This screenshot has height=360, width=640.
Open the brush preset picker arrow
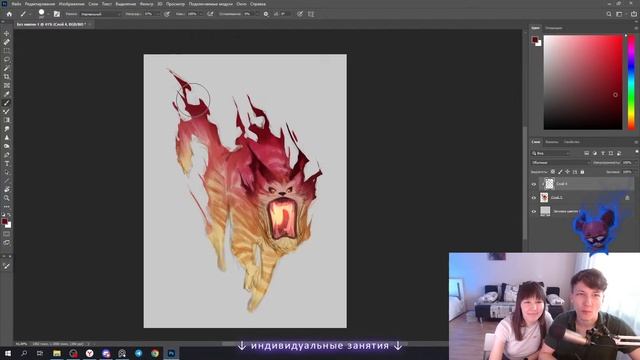[48, 14]
